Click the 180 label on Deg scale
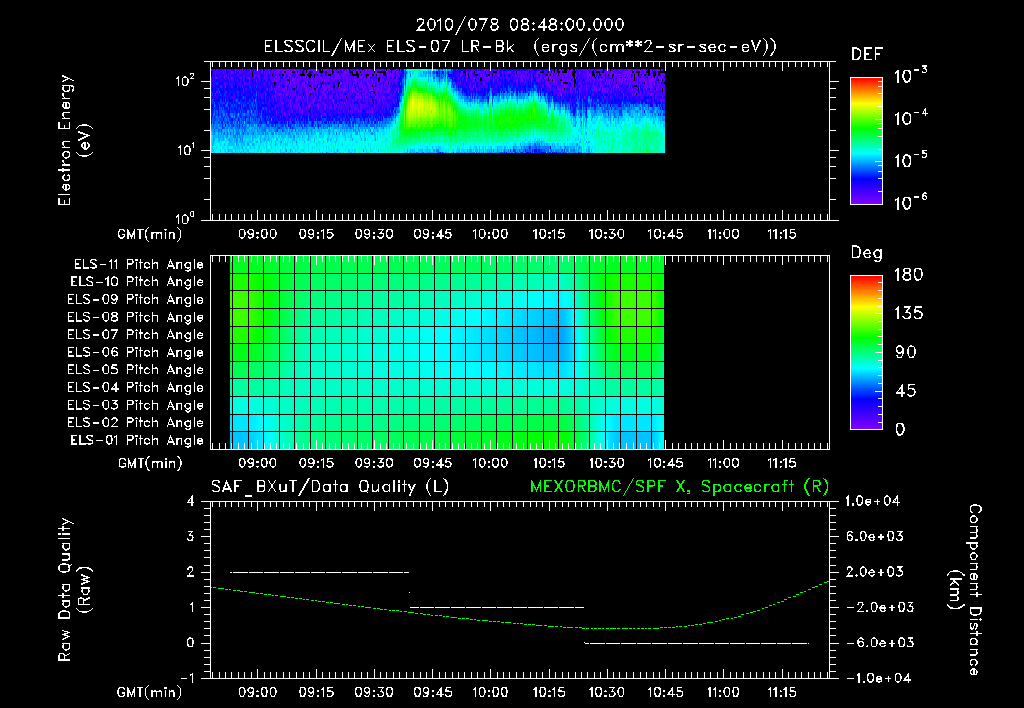The image size is (1024, 708). [908, 274]
